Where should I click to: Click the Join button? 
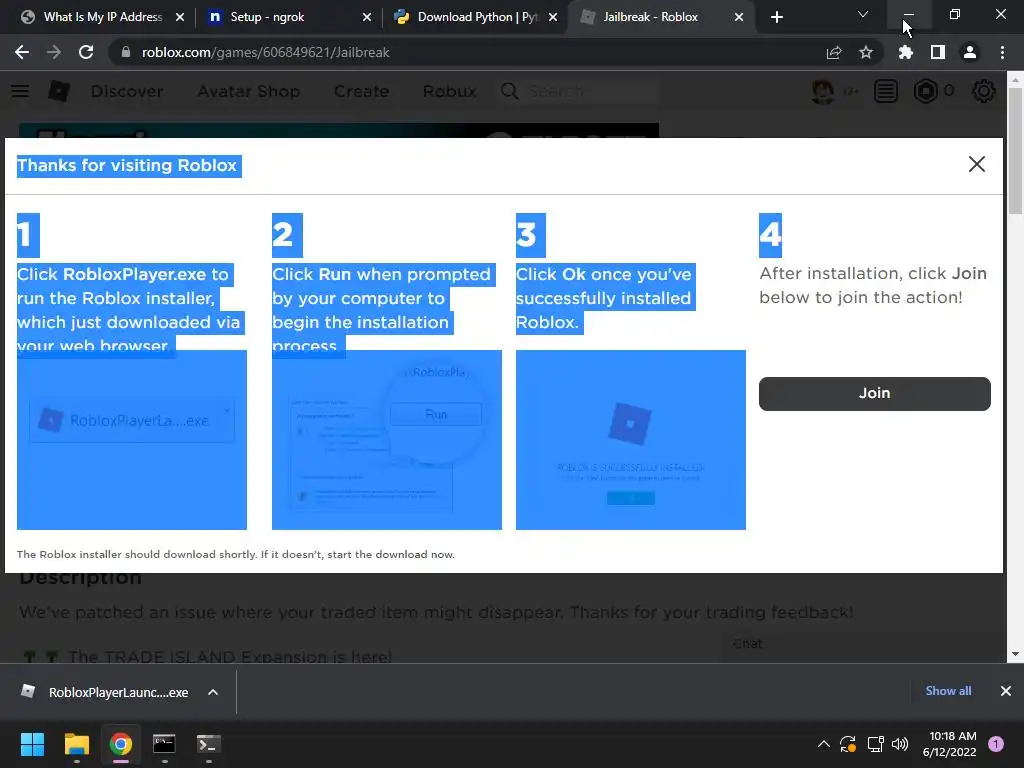point(874,393)
